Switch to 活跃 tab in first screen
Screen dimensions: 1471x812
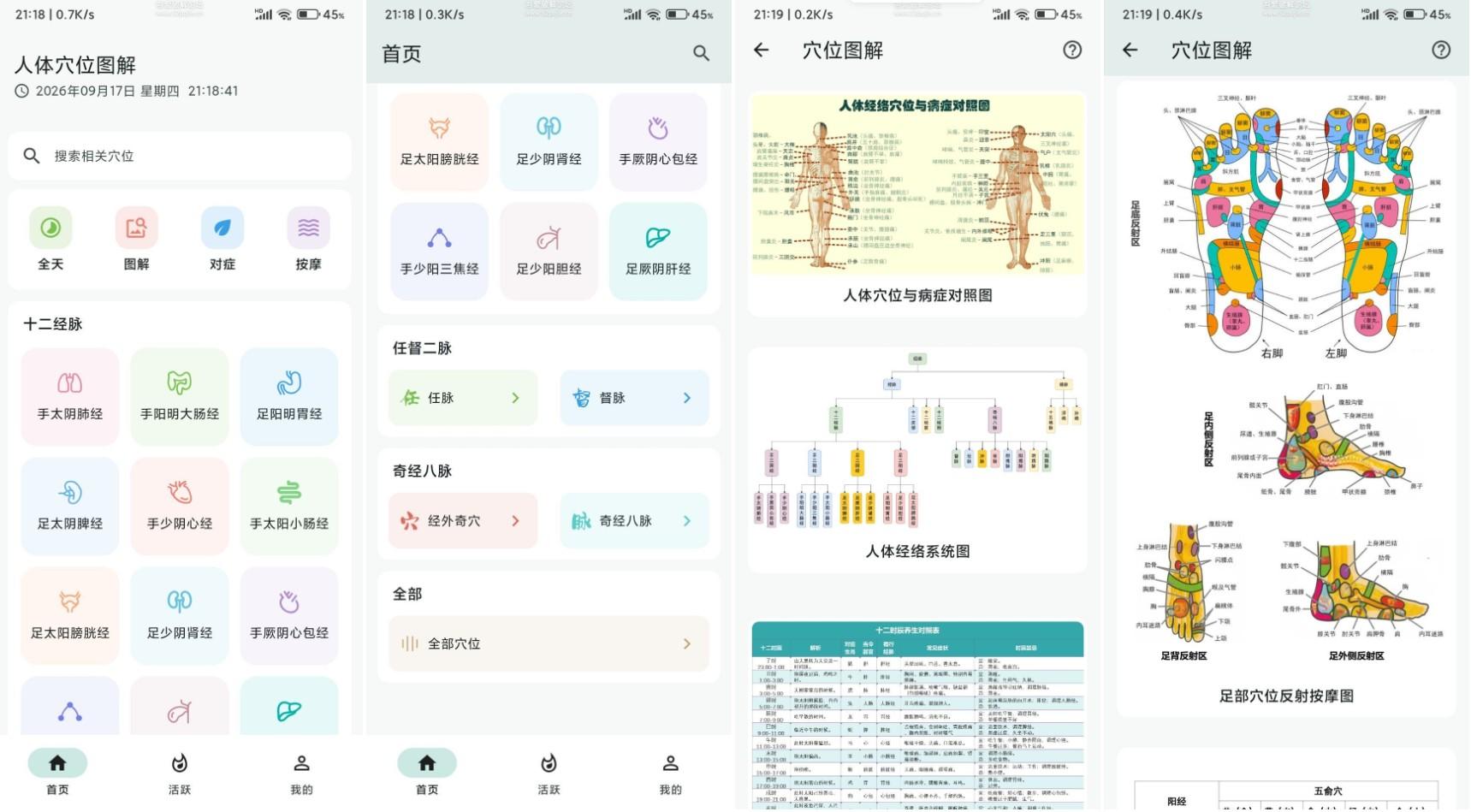point(180,773)
